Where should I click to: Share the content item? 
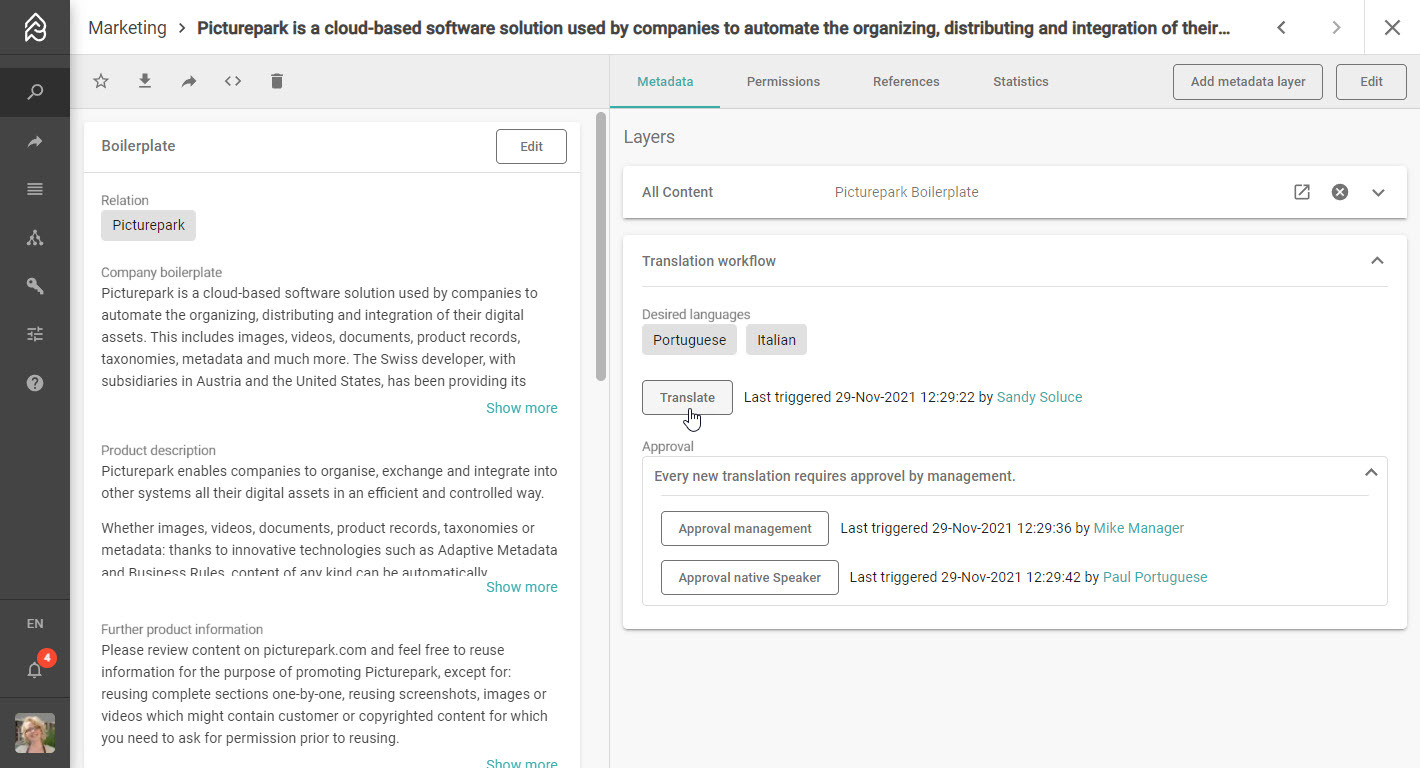(189, 81)
